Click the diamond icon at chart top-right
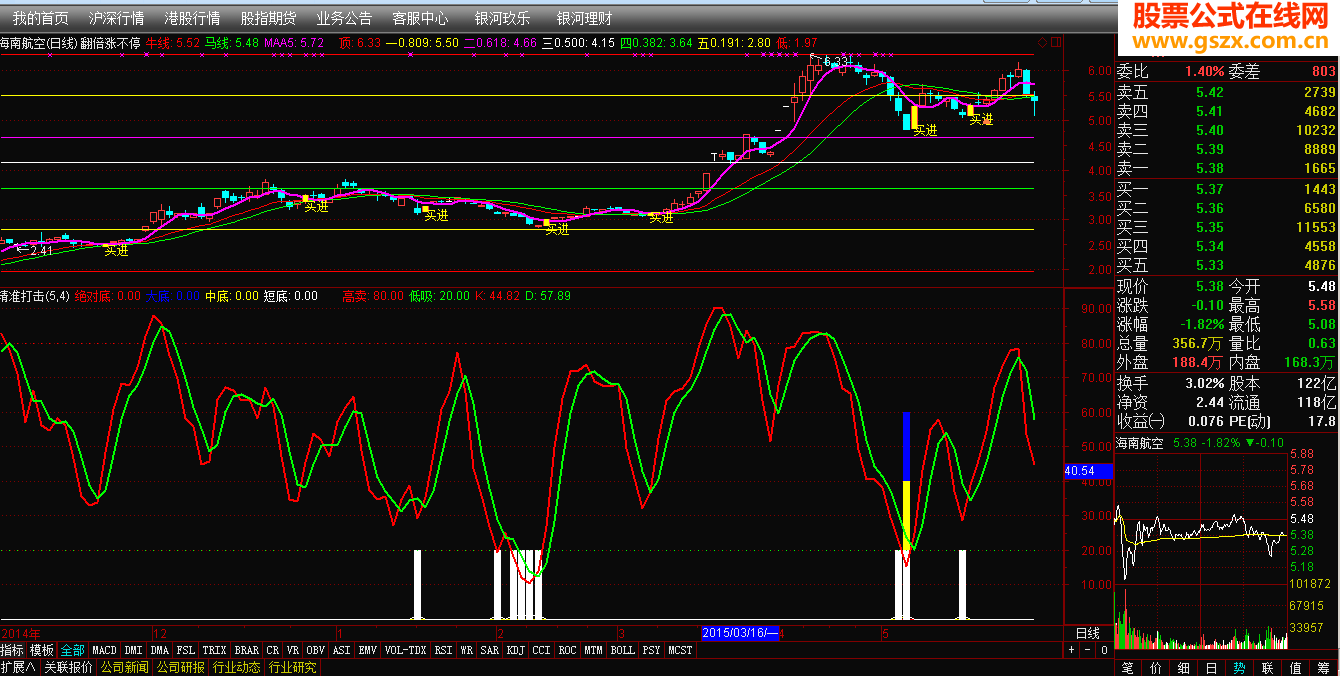Screen dimensions: 1340x676 tap(1043, 43)
